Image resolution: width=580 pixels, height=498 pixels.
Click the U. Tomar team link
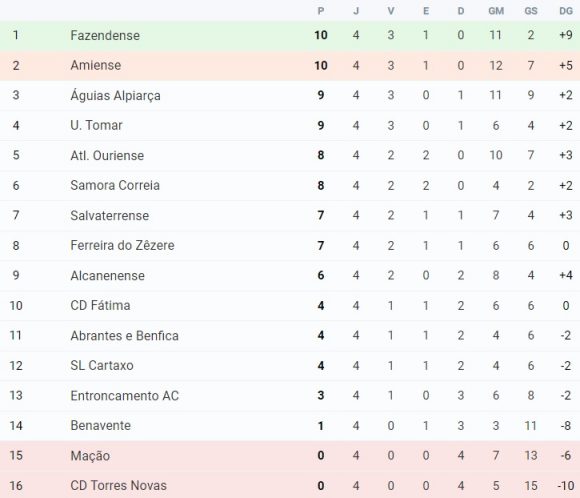click(x=96, y=125)
